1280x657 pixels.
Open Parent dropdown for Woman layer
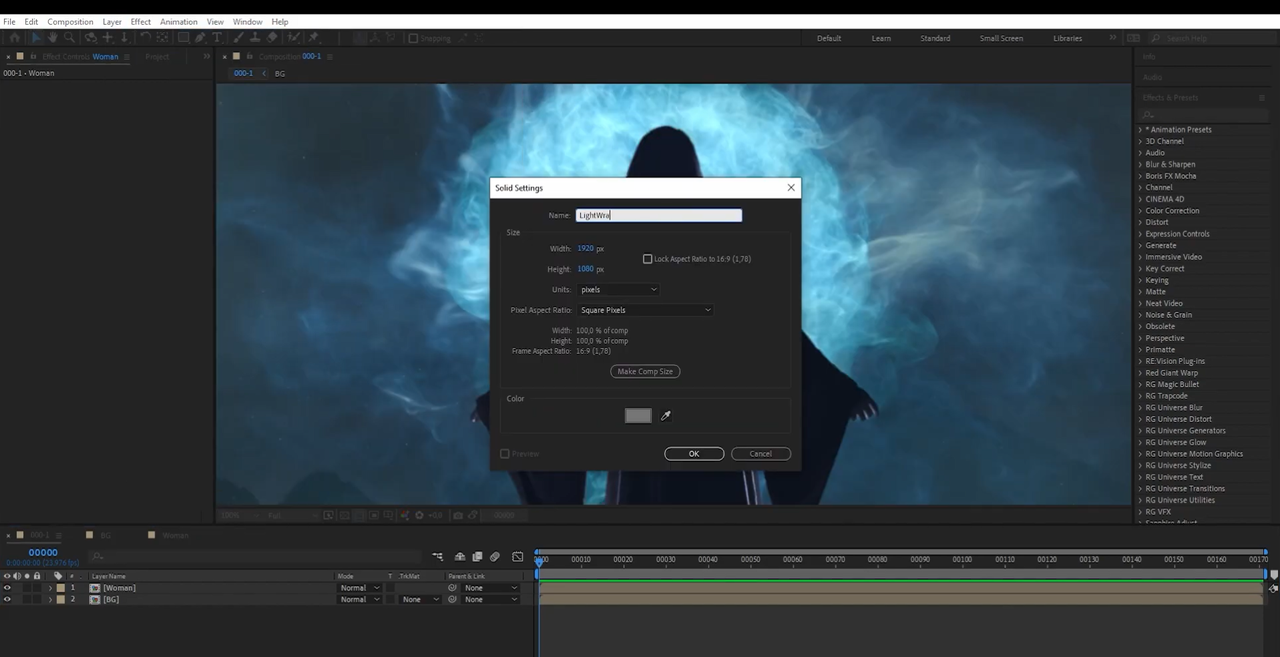tap(491, 587)
